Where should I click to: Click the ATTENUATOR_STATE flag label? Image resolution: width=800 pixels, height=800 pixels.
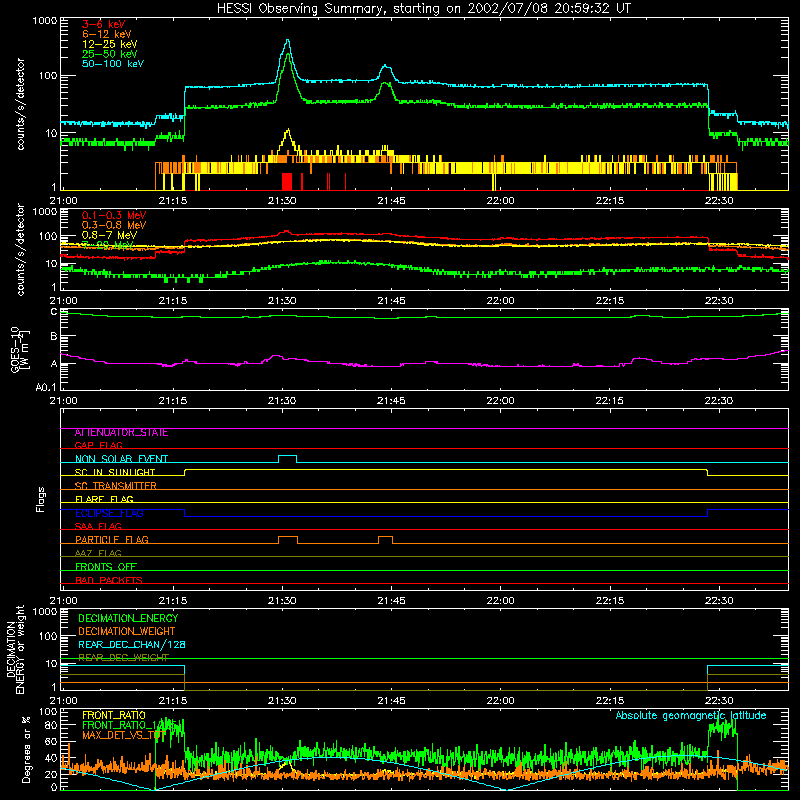(121, 433)
